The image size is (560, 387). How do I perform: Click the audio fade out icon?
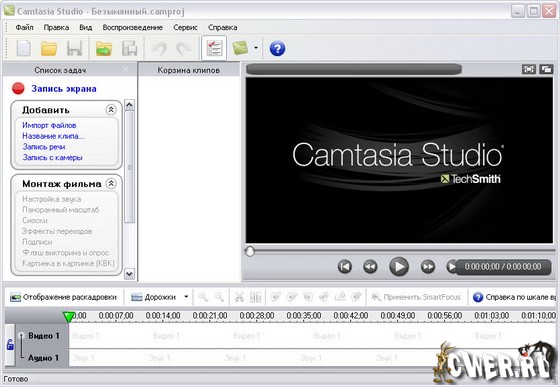point(292,297)
